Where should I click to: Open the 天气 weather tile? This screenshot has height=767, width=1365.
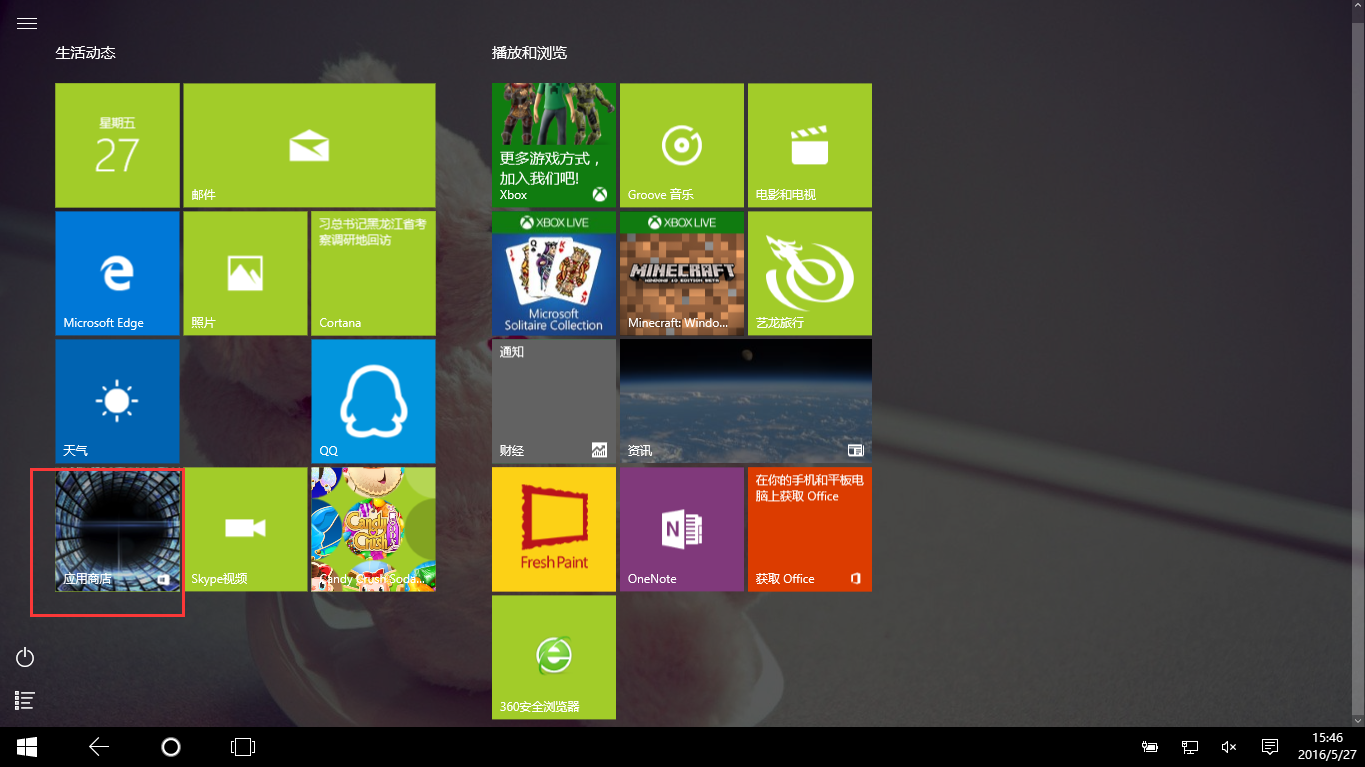(117, 401)
